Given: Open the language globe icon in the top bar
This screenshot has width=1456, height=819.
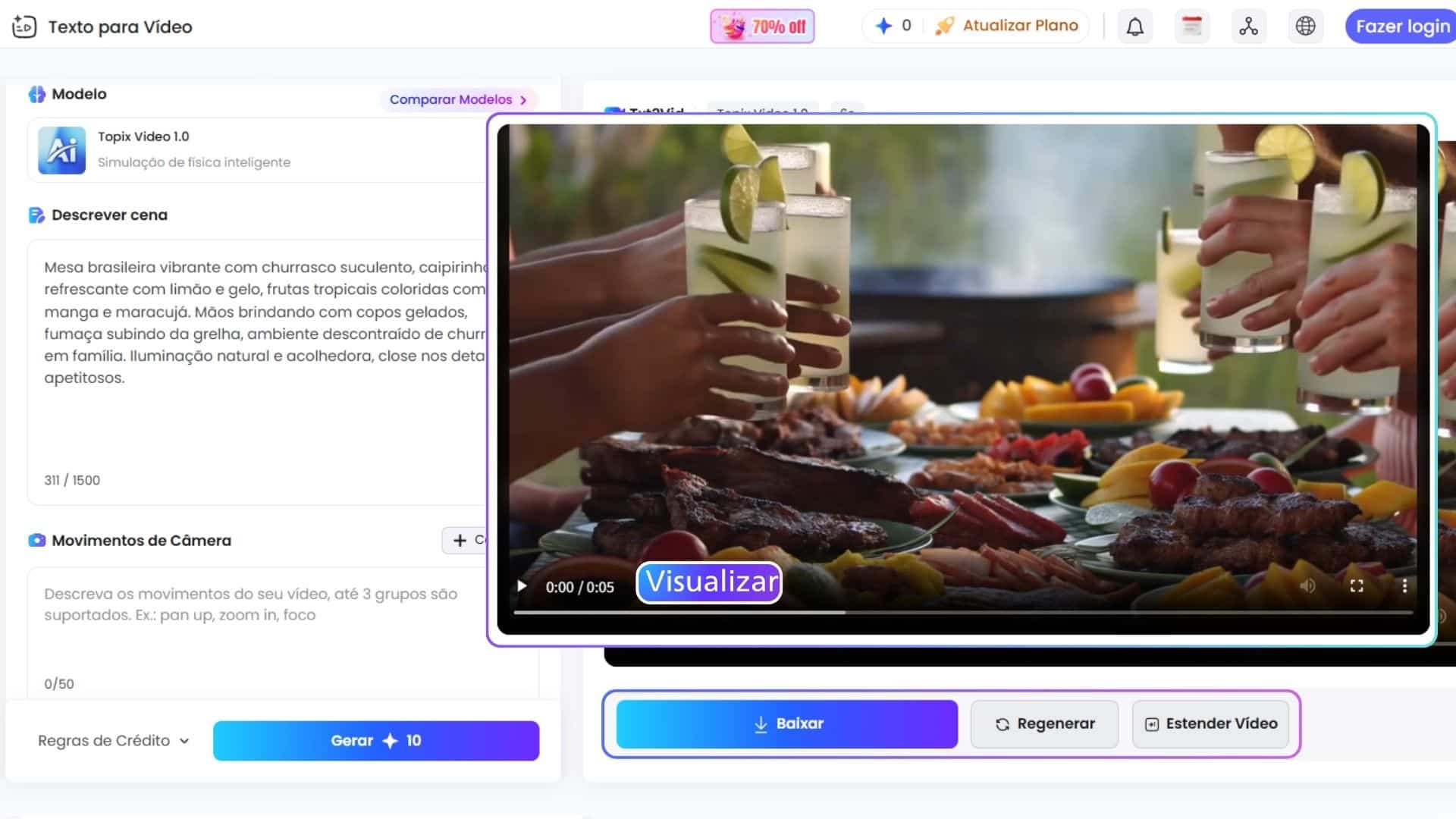Looking at the screenshot, I should point(1305,26).
